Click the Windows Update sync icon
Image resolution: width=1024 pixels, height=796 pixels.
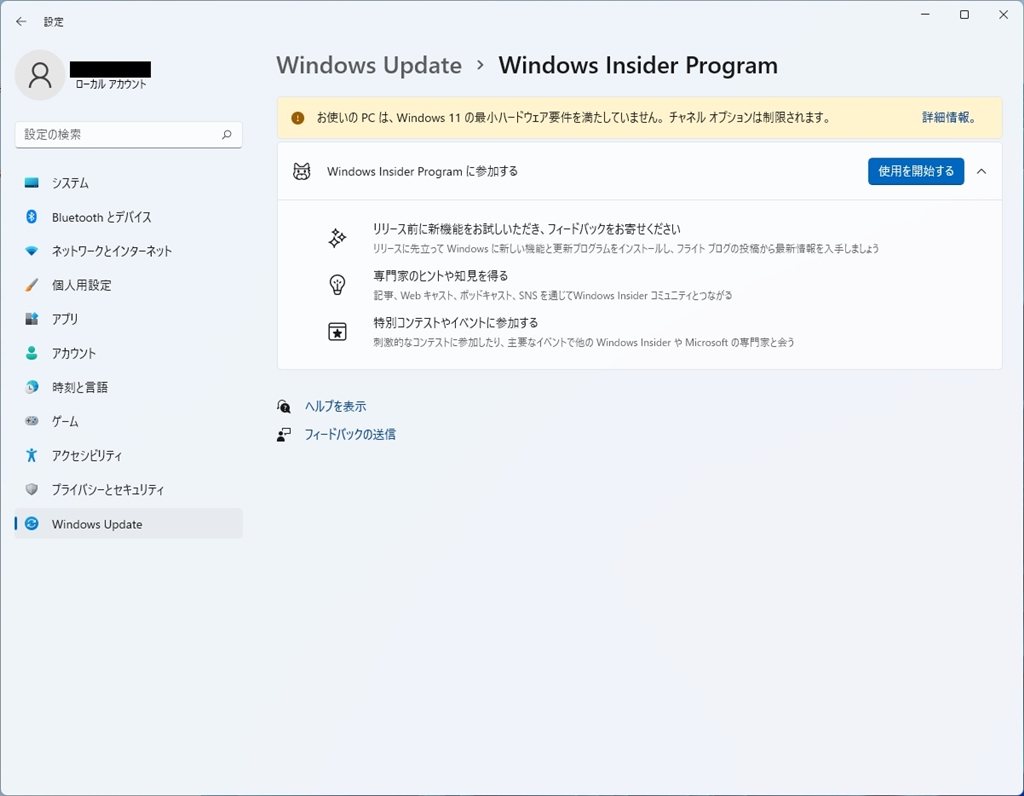click(31, 524)
